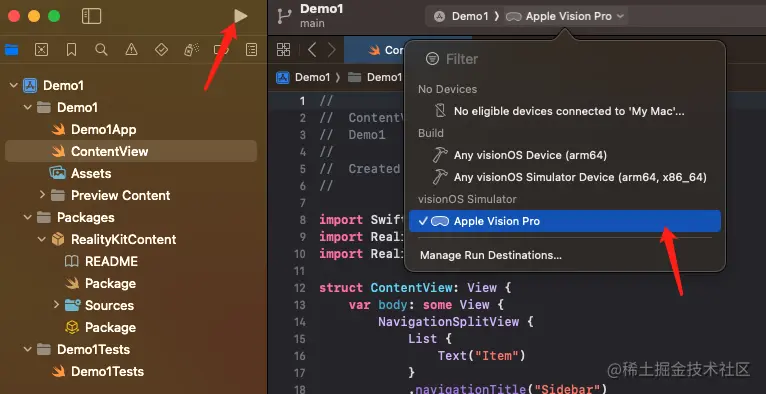Screen dimensions: 766x394
Task: Collapse the Demo1 project root
Action: [x=13, y=85]
